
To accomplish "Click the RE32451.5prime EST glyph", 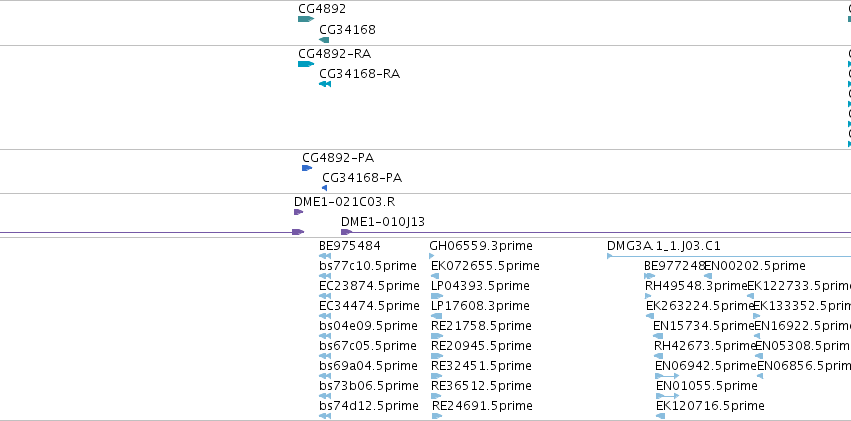I will pyautogui.click(x=437, y=376).
